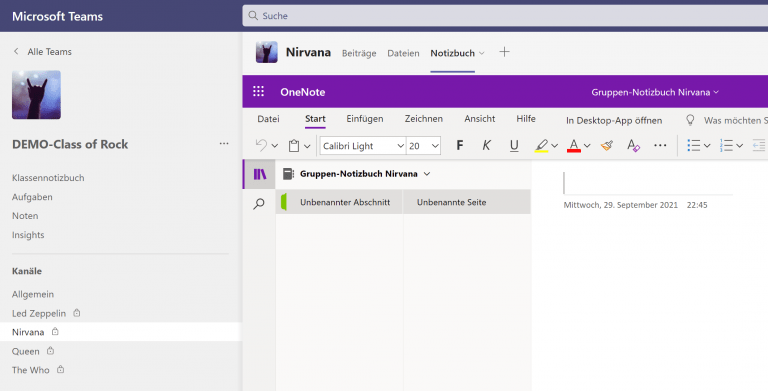Insert a numbered list
768x391 pixels.
(x=726, y=146)
